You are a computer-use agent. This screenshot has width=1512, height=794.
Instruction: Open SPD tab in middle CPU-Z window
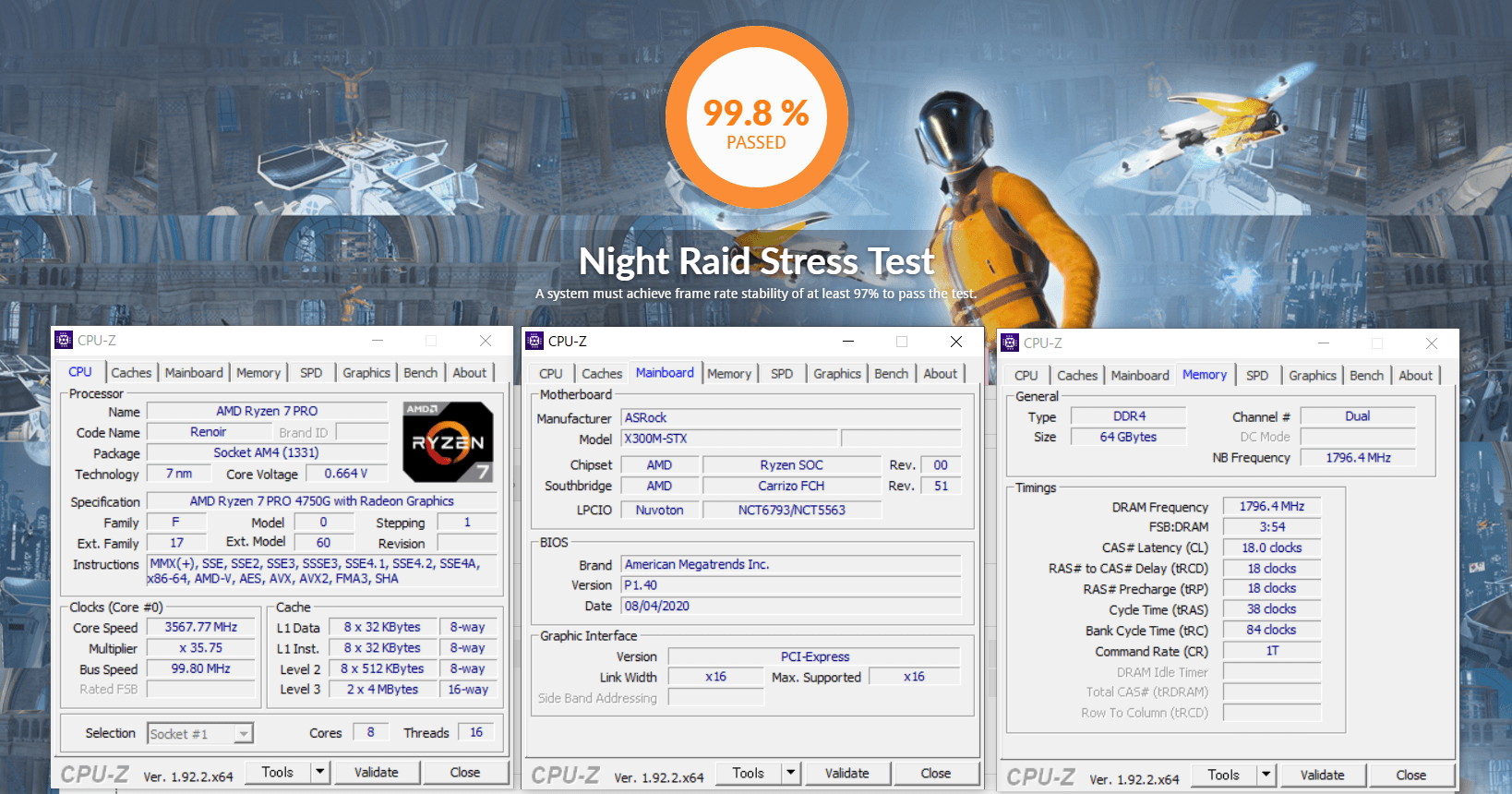(x=782, y=373)
